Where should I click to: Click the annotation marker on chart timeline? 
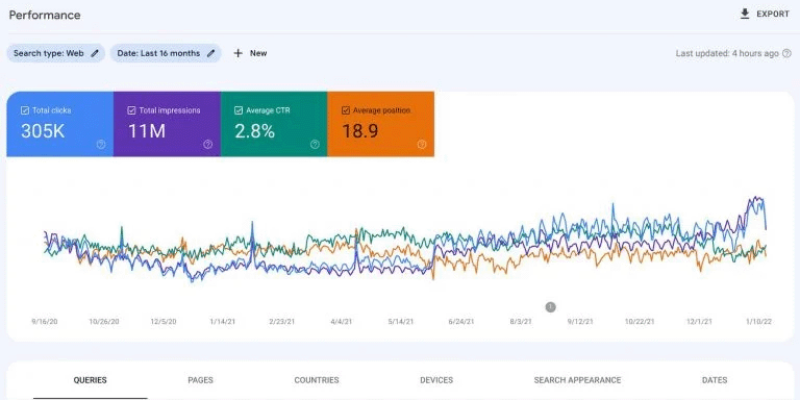click(550, 307)
